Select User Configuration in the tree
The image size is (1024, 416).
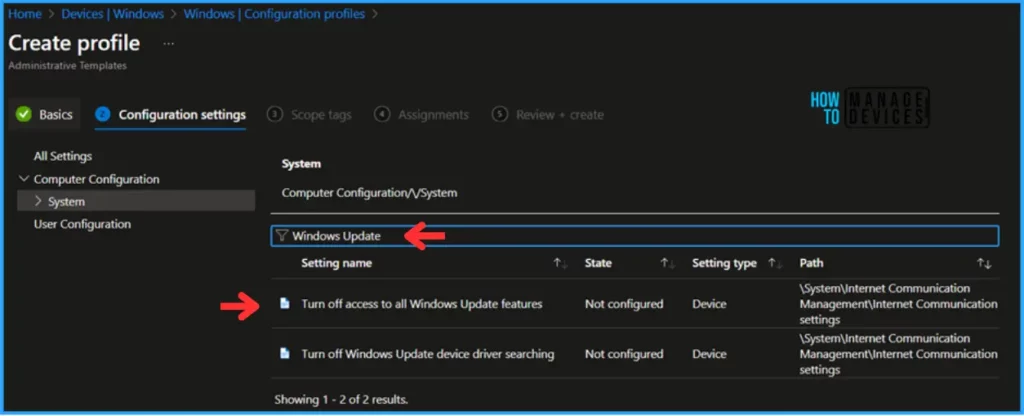[82, 224]
